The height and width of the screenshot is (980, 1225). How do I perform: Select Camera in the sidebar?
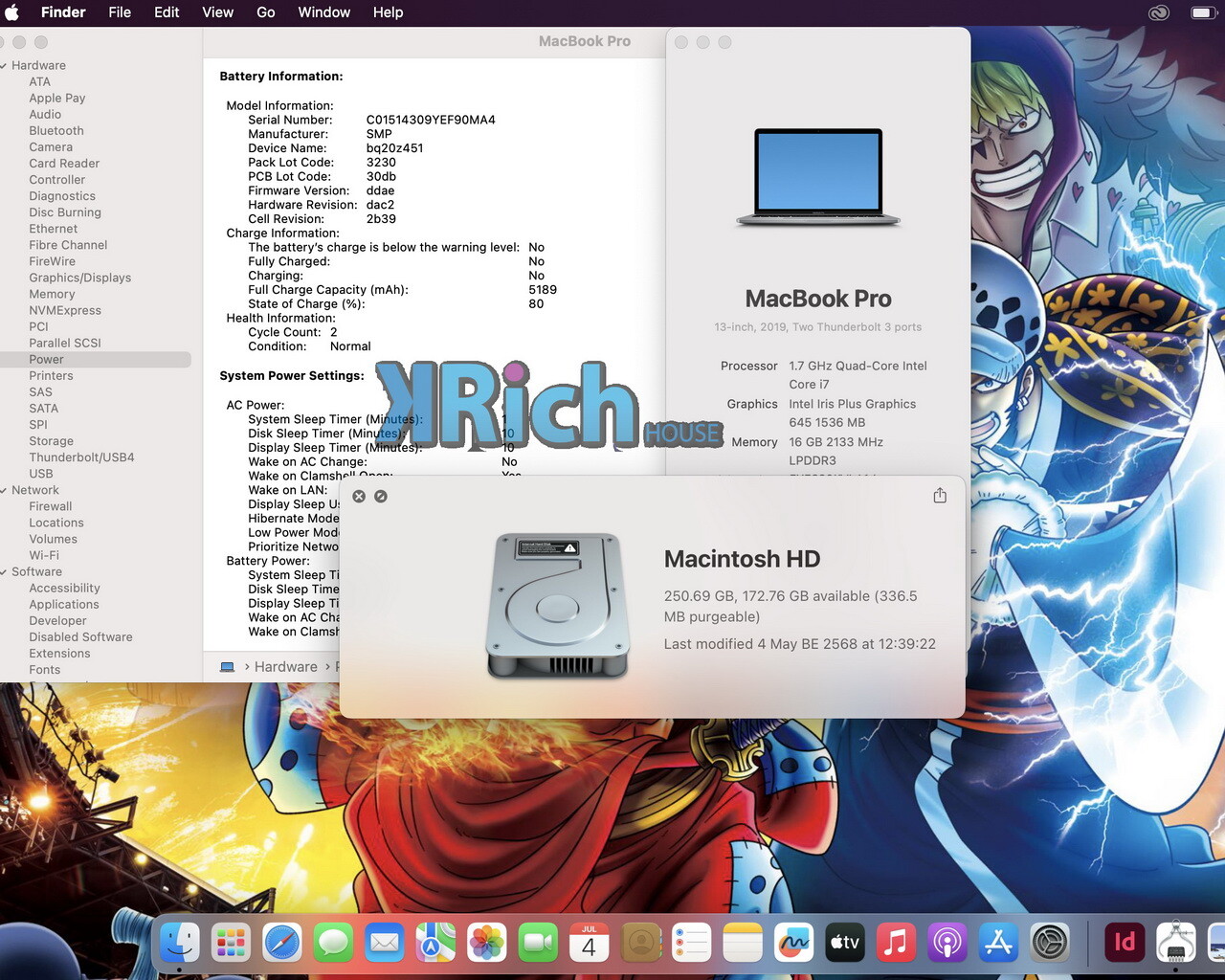pos(51,147)
